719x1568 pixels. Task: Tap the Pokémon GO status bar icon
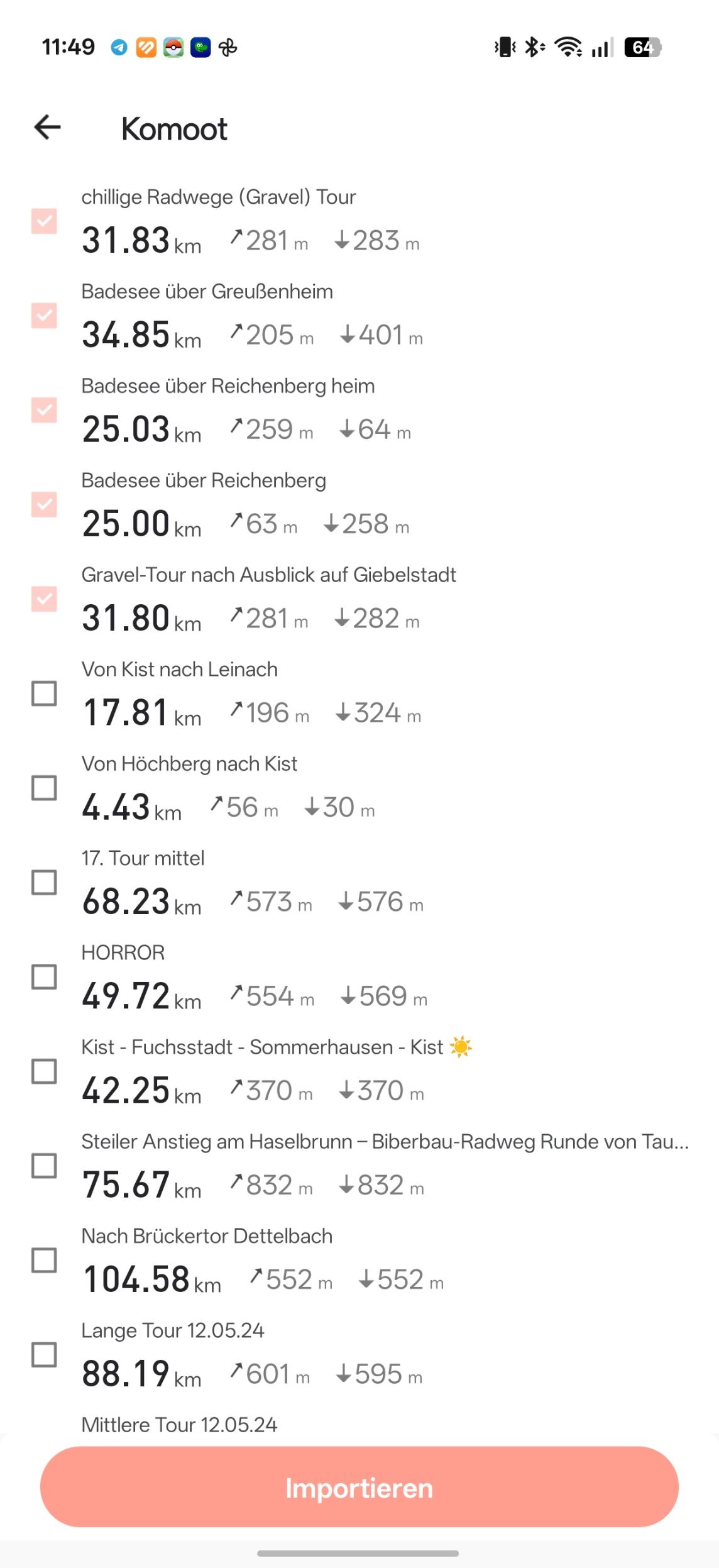[x=173, y=47]
